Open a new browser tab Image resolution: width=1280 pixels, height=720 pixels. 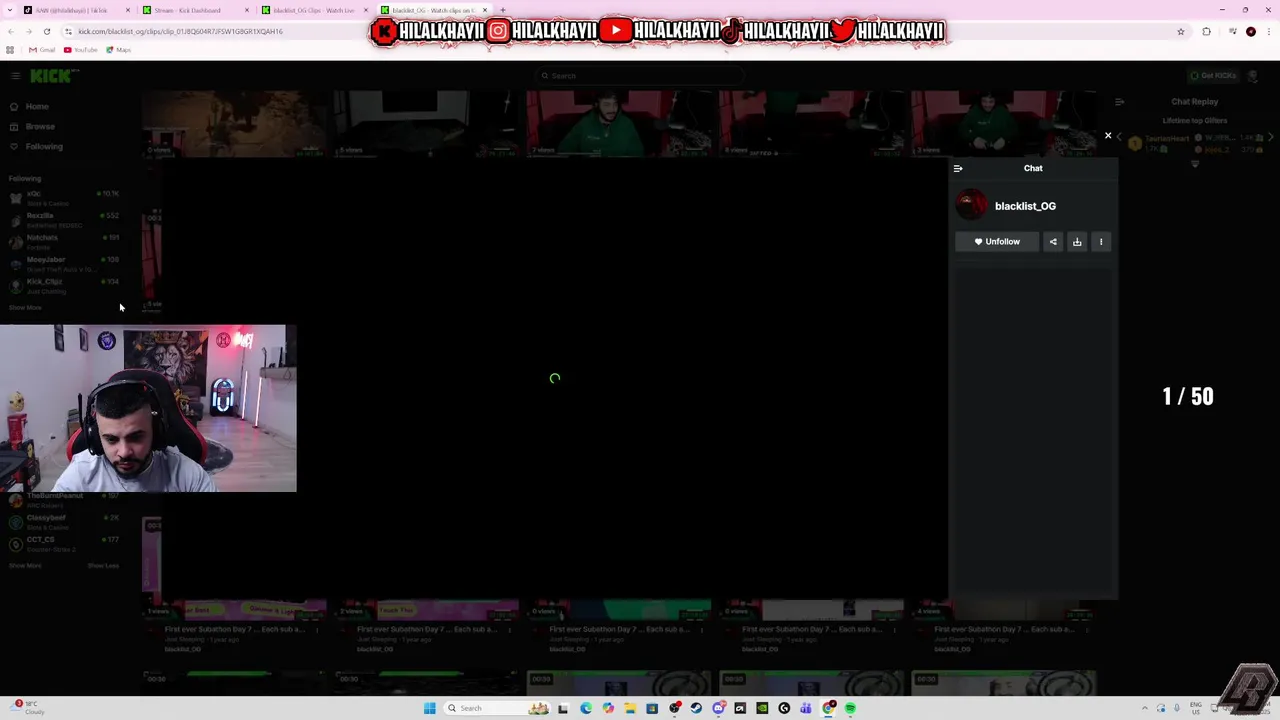tap(503, 10)
